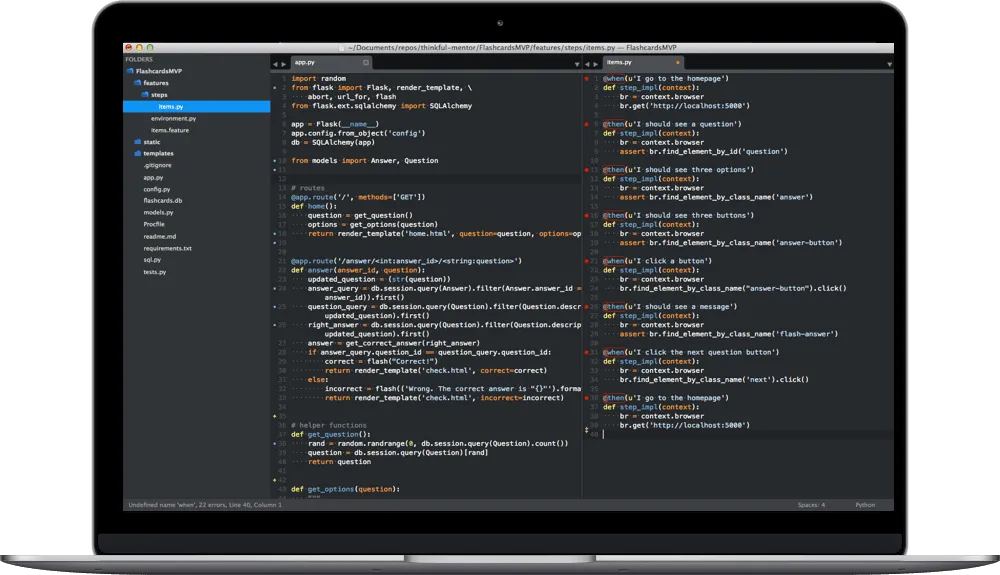The width and height of the screenshot is (1000, 575).
Task: Change indentation via 'Spaces: 4' in status bar
Action: pos(811,505)
